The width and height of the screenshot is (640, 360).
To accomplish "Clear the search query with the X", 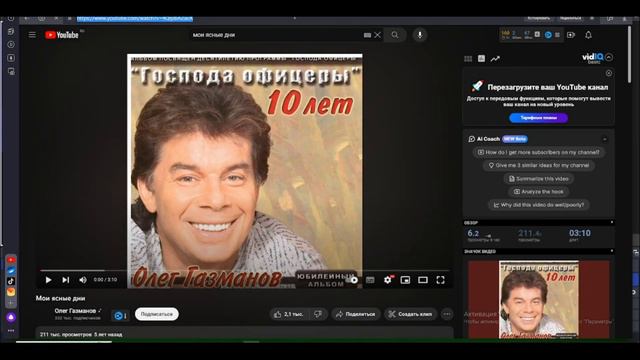I will (378, 35).
